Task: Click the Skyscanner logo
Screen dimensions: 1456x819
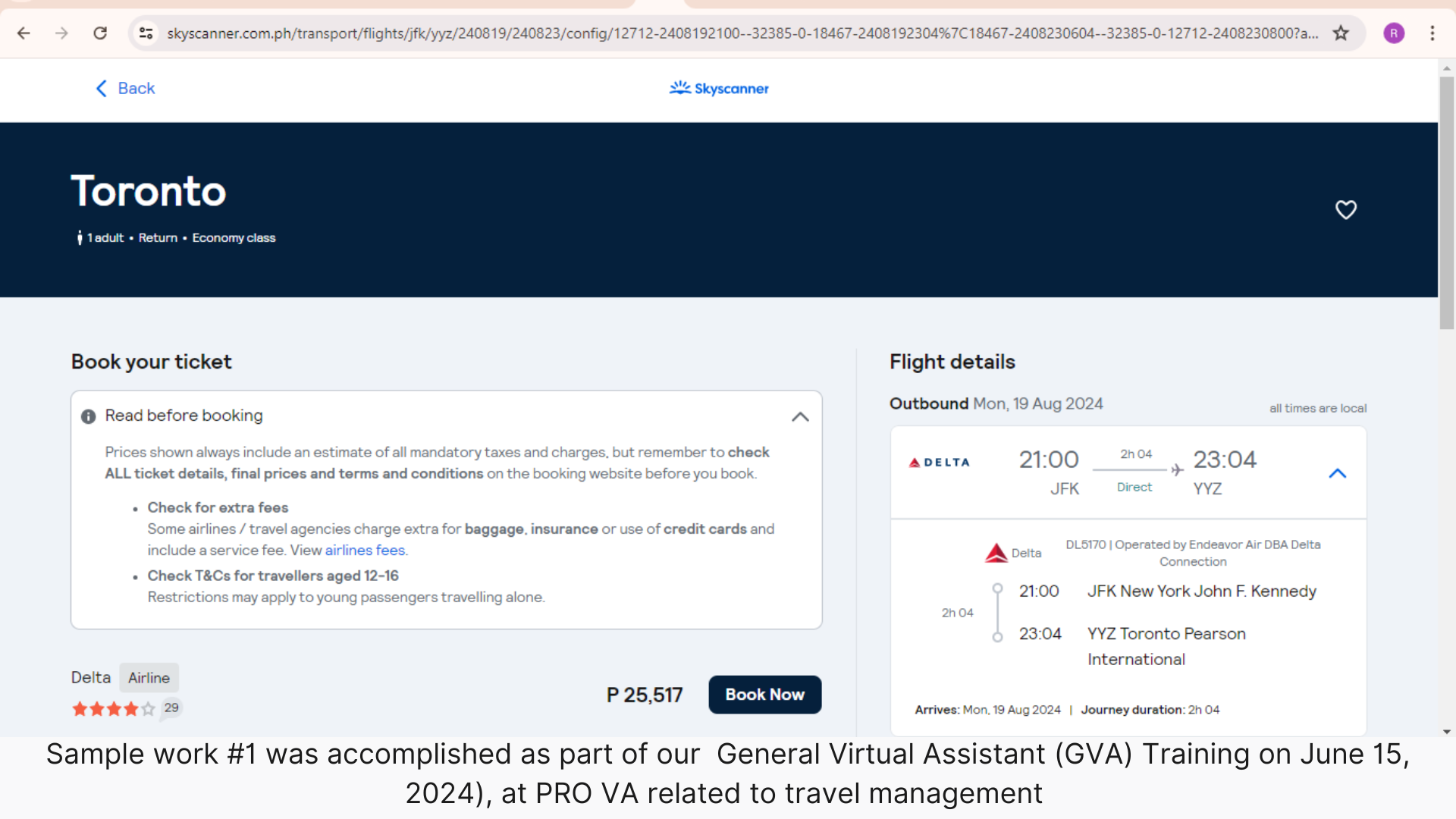Action: (x=719, y=89)
